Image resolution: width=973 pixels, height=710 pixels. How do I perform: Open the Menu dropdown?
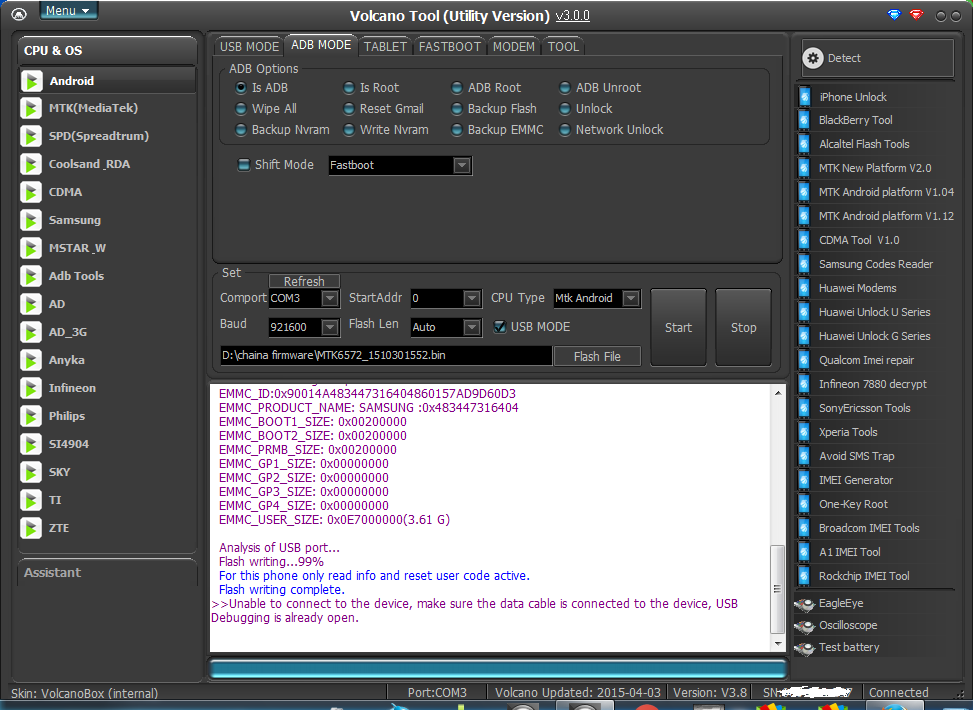(68, 11)
